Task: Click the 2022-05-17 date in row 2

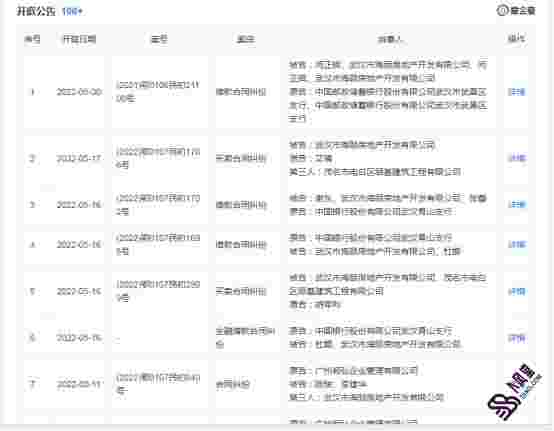Action: point(79,158)
